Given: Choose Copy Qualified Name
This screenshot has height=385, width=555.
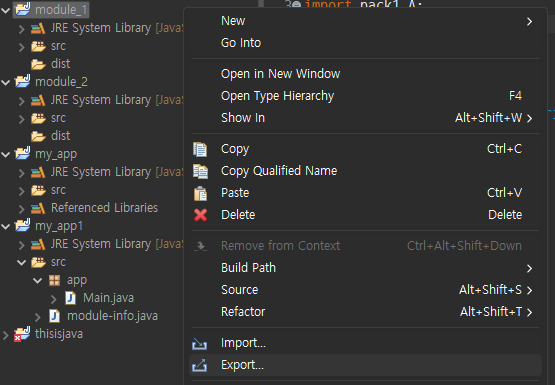Looking at the screenshot, I should tap(365, 171).
